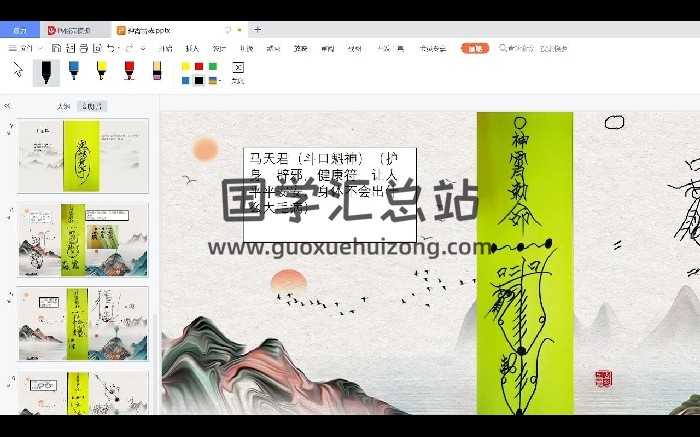This screenshot has width=700, height=437.
Task: Select the blue marker pen
Action: (74, 71)
